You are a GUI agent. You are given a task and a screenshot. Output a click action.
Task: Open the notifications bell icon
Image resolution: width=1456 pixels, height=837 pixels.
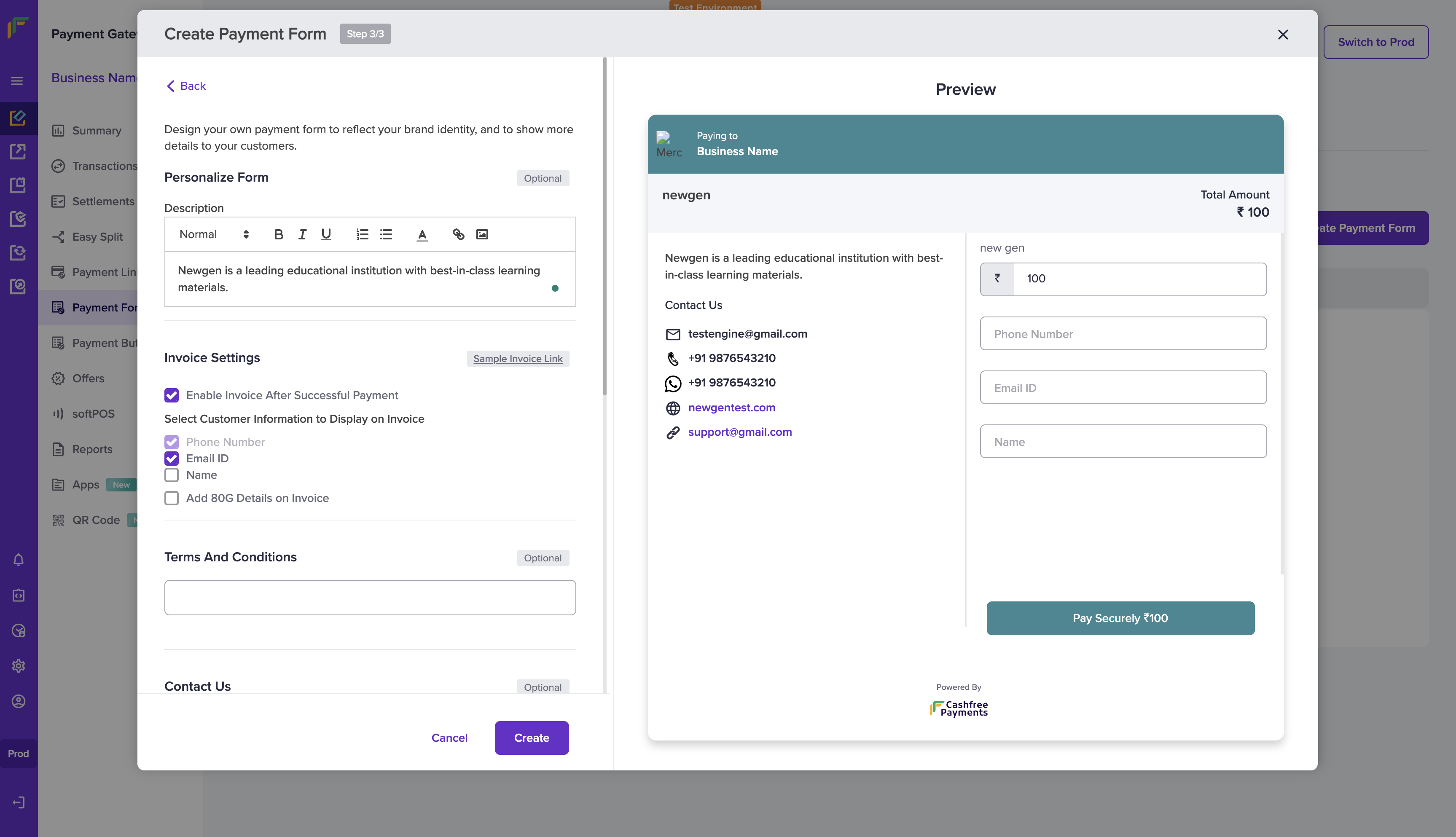tap(19, 560)
